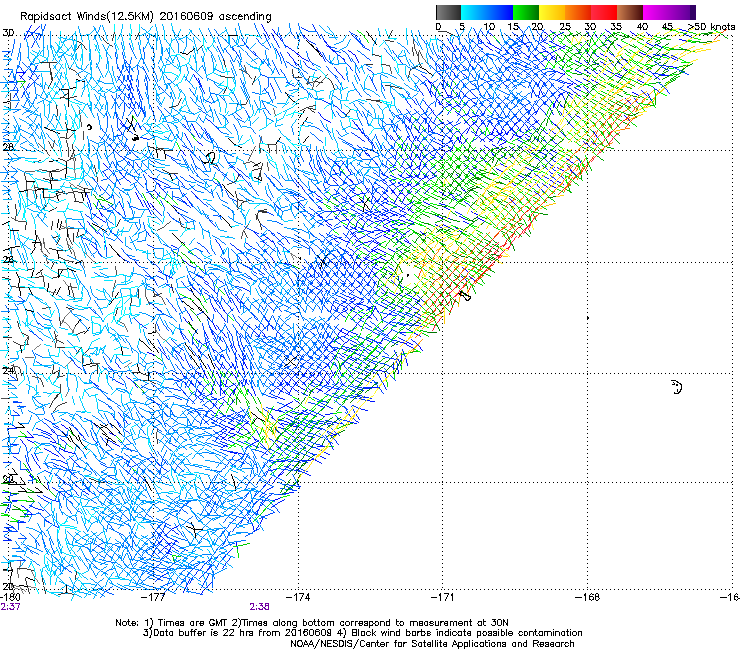Click the purple '2:38' time label
This screenshot has height=650, width=740.
click(x=260, y=607)
